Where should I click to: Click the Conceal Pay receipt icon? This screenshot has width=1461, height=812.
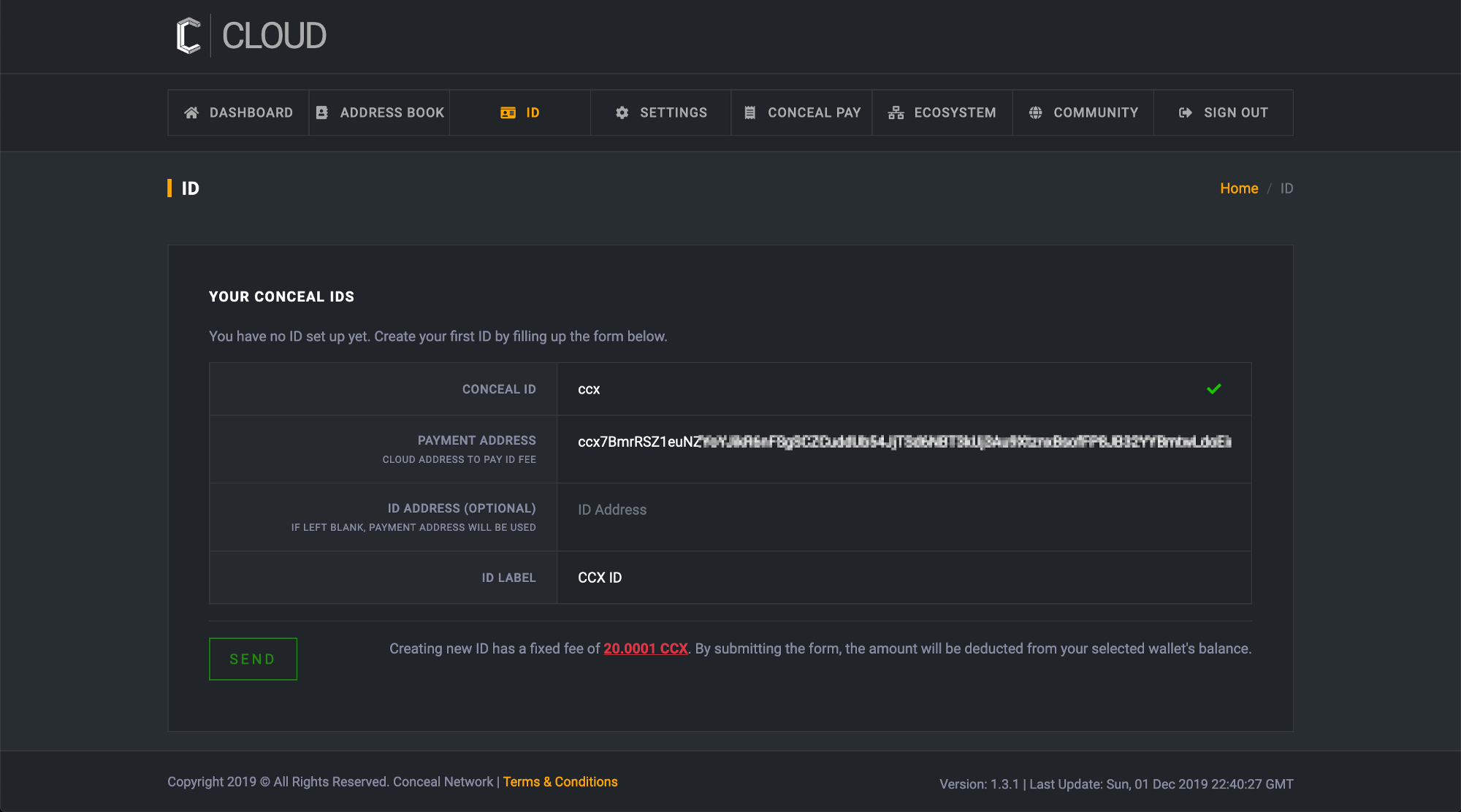(749, 112)
